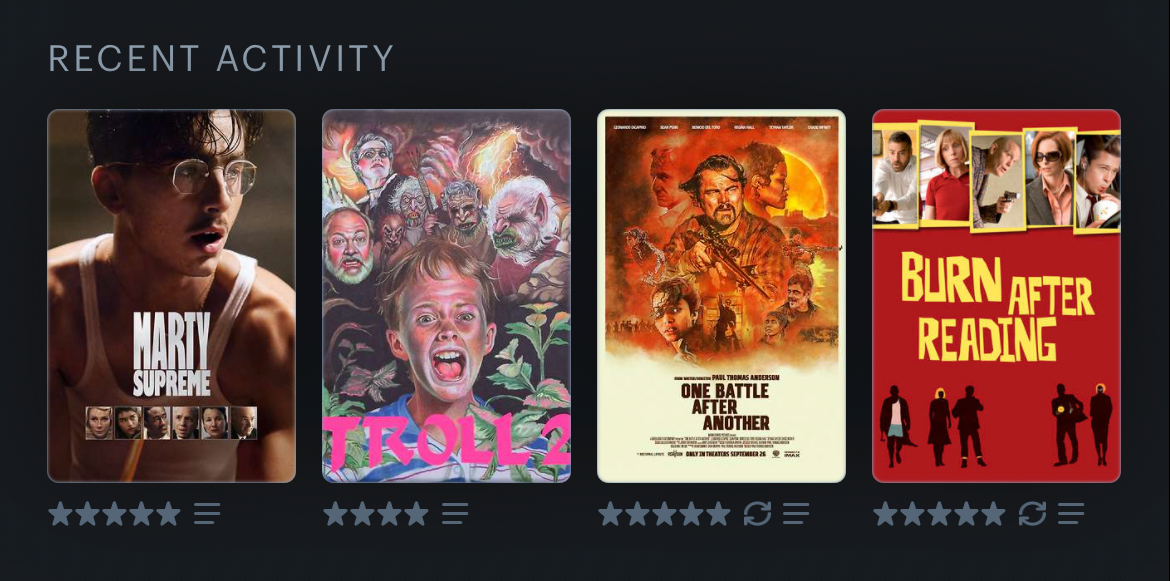
Task: Click the fifth star under Burn After Reading
Action: click(993, 513)
